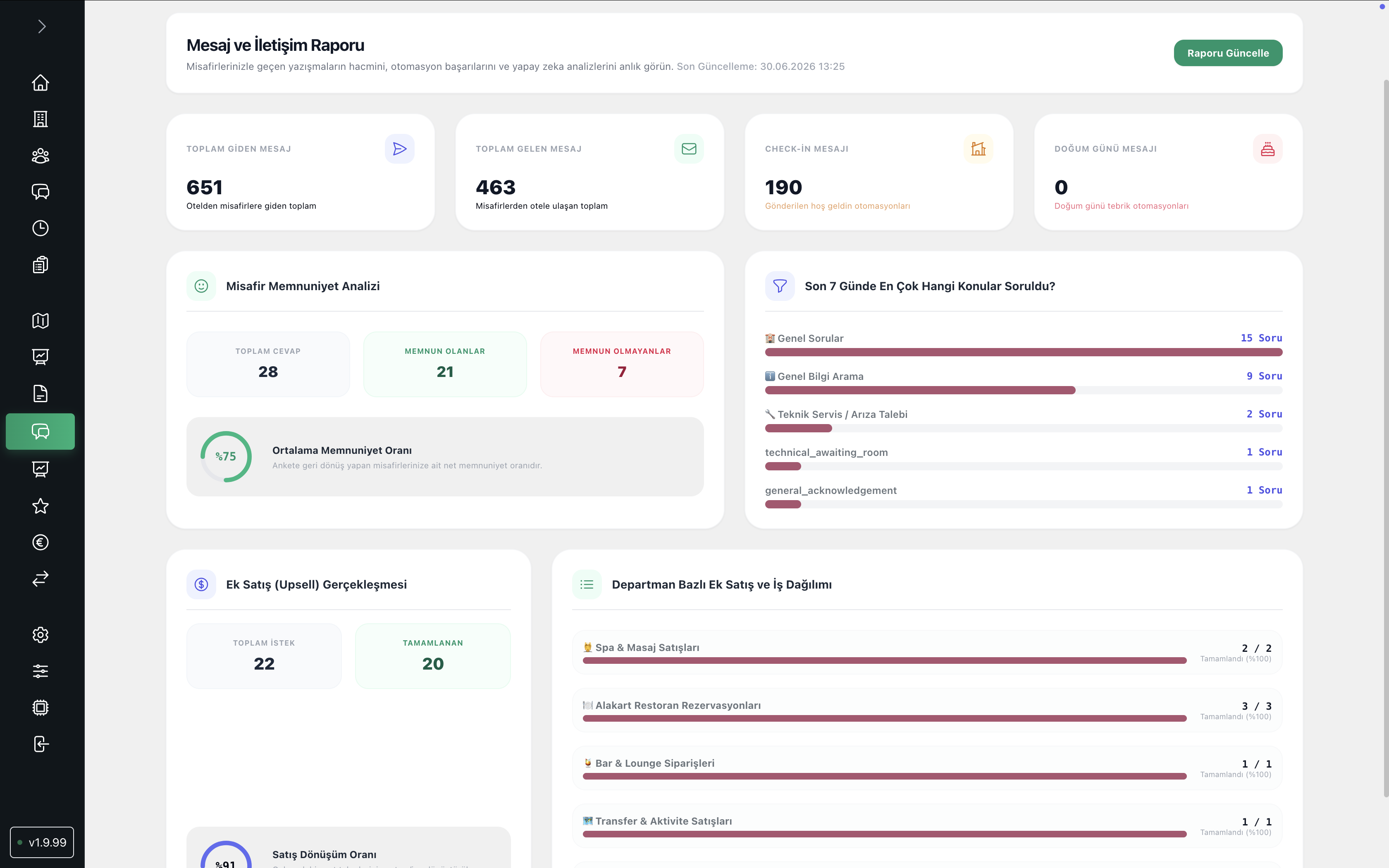Screen dimensions: 1389x868
Task: Open the building icon in sidebar
Action: [40, 119]
